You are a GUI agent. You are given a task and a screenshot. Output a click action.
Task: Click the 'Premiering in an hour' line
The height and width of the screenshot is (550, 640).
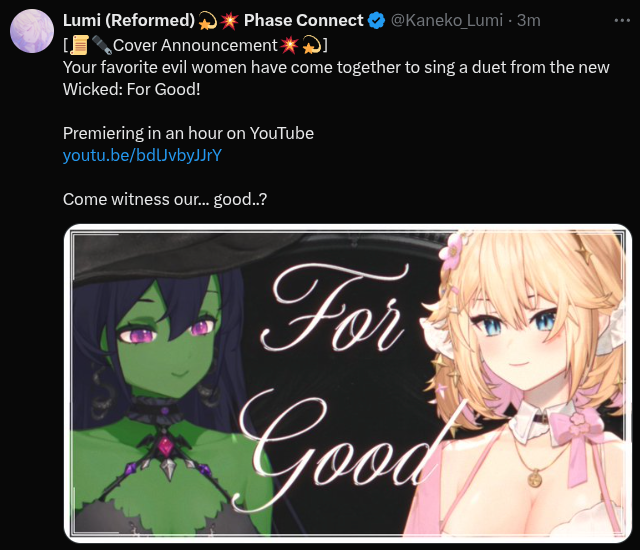(188, 133)
